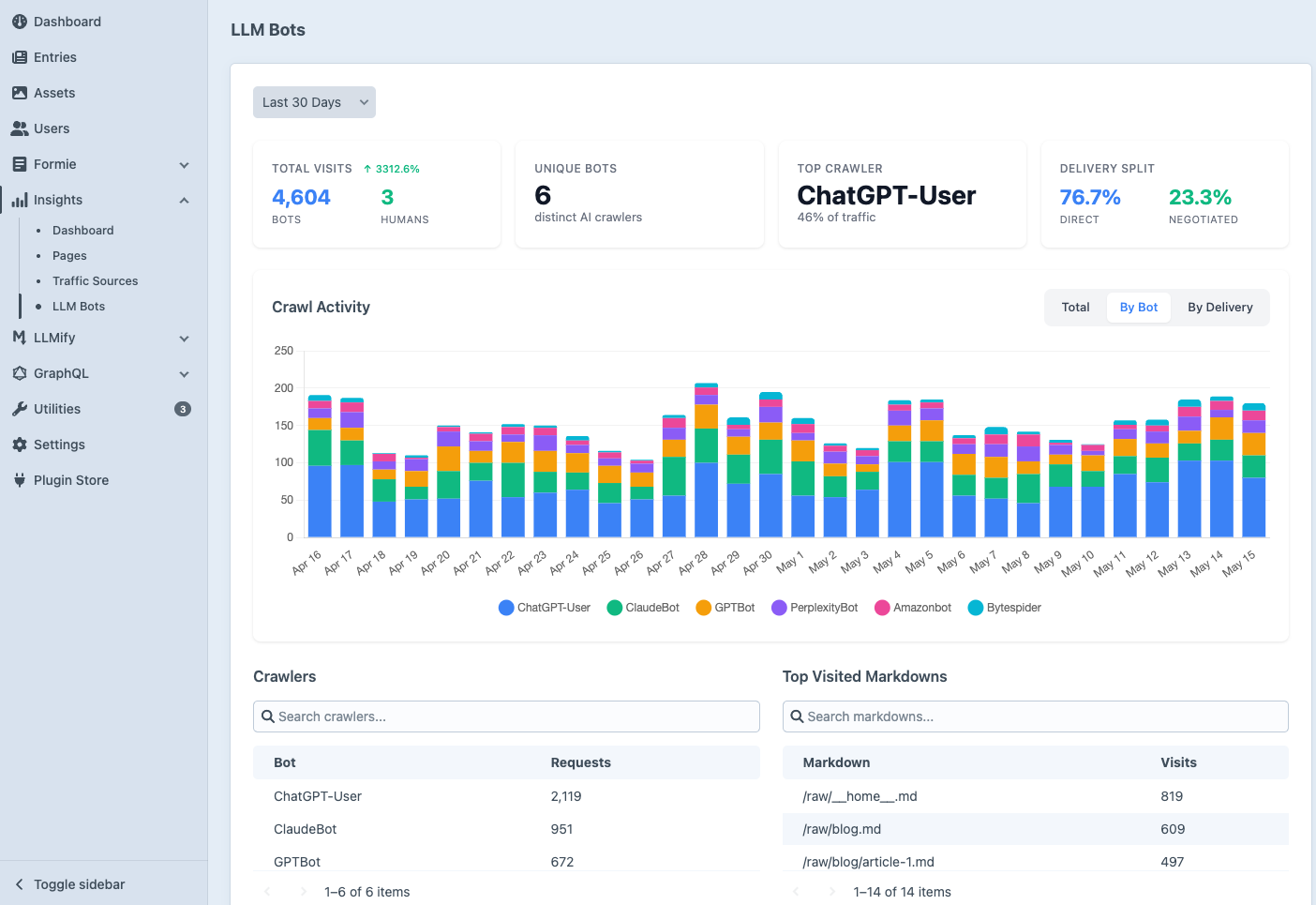Viewport: 1316px width, 905px height.
Task: Toggle Bytespider series in chart legend
Action: (1005, 608)
